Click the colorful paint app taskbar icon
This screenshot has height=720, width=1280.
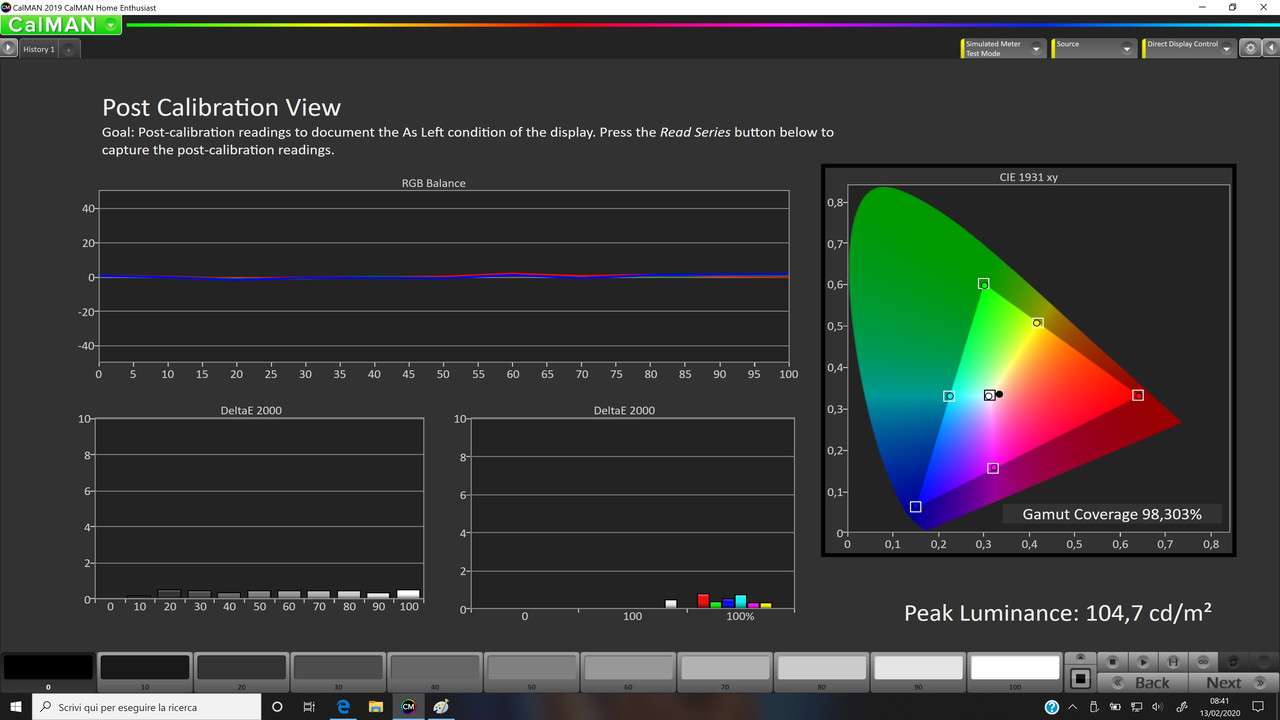tap(441, 707)
